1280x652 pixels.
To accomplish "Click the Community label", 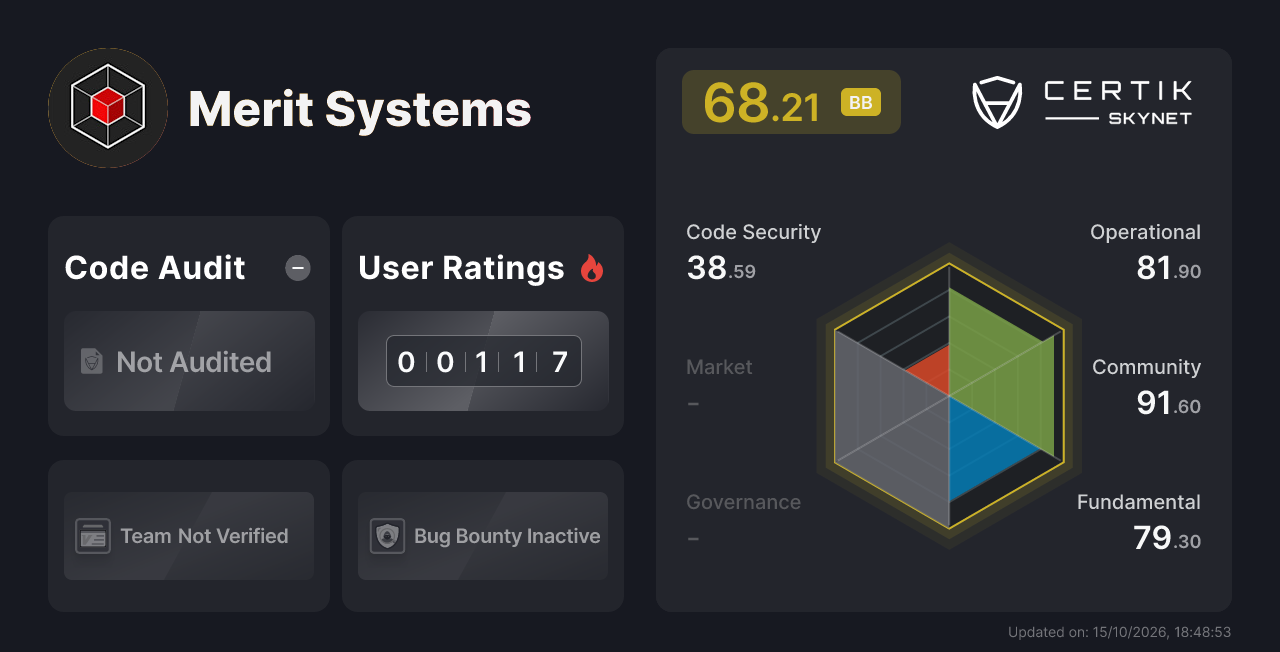I will click(1146, 367).
